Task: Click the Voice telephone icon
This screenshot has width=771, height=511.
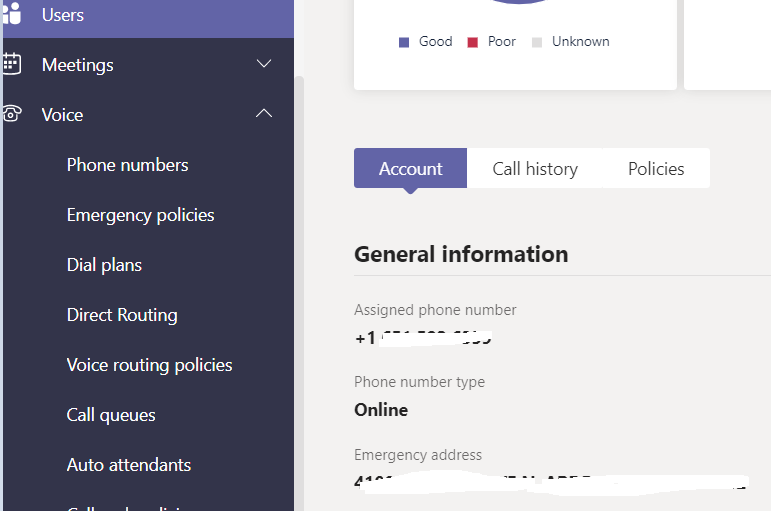Action: pos(11,114)
